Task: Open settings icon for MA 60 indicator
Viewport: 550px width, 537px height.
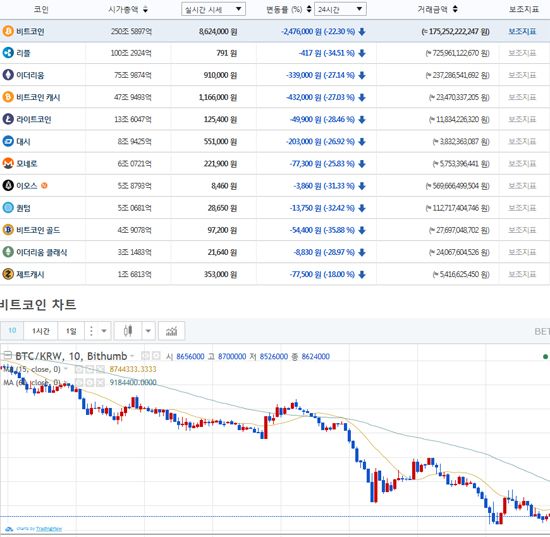Action: pos(90,382)
